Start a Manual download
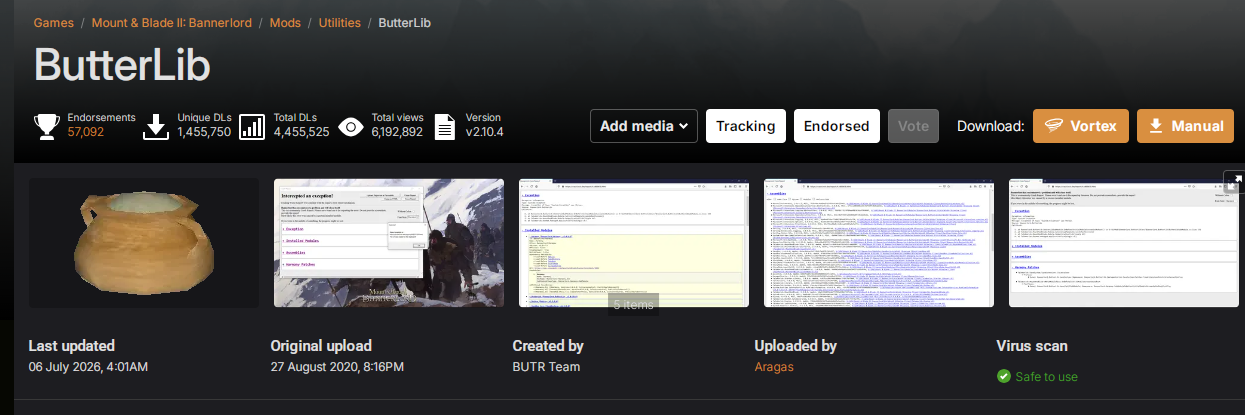Viewport: 1245px width, 415px height. 1185,126
